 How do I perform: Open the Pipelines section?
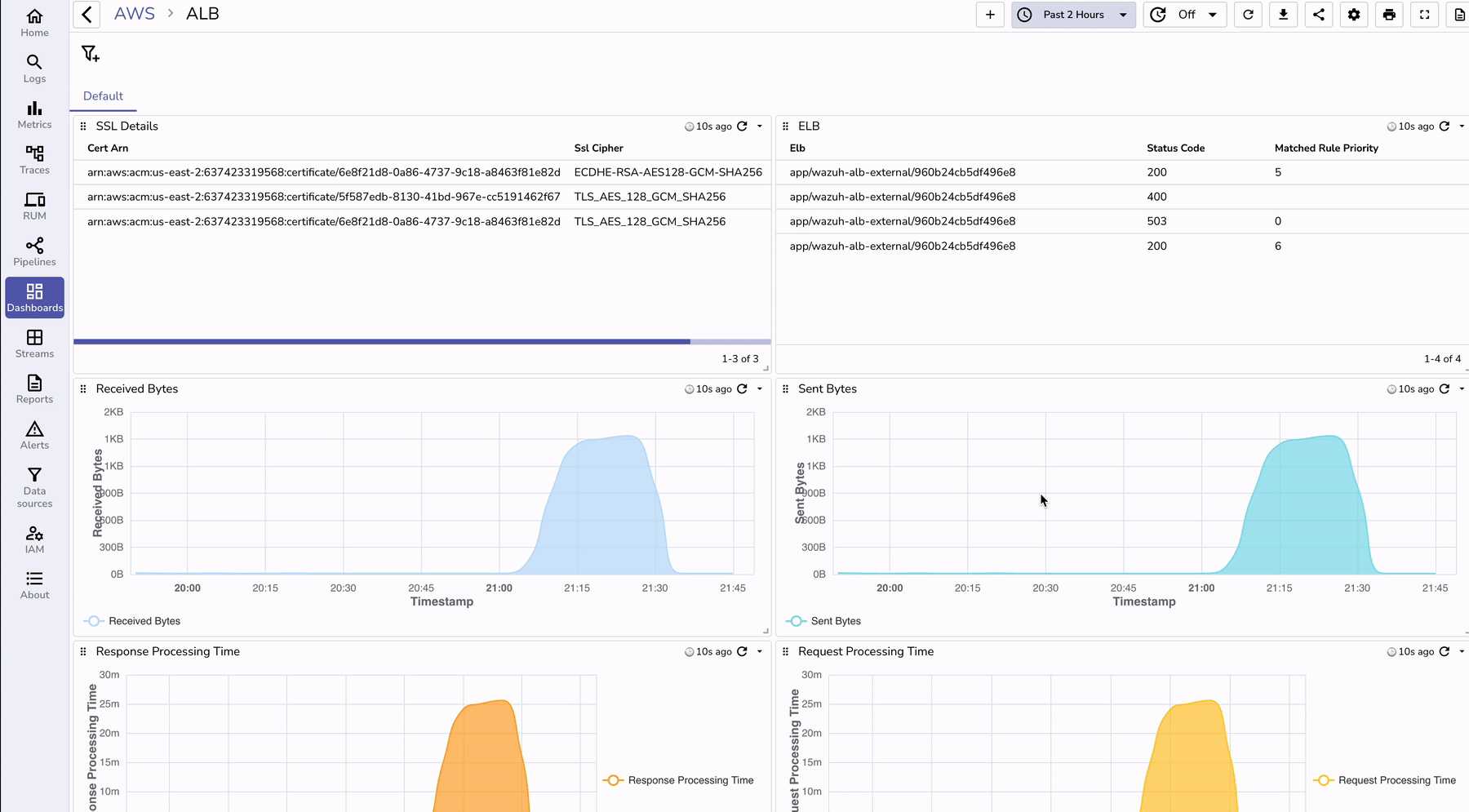tap(34, 251)
